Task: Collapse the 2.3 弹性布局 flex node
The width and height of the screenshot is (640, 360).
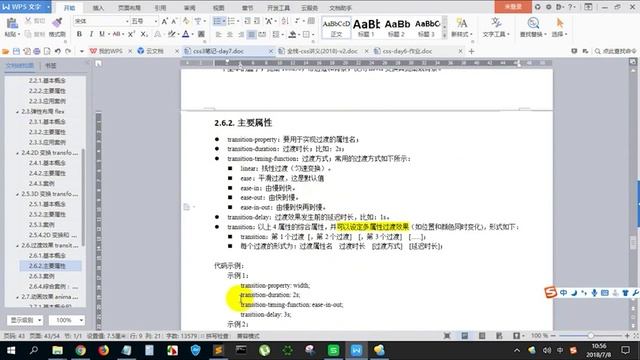Action: point(17,111)
